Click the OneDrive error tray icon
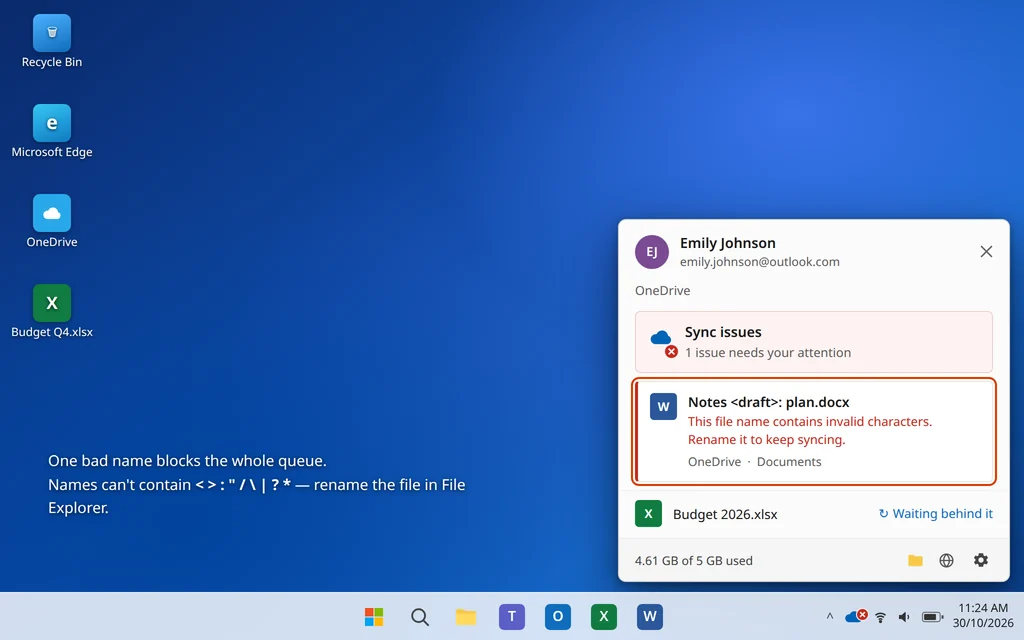Image resolution: width=1024 pixels, height=640 pixels. 856,616
